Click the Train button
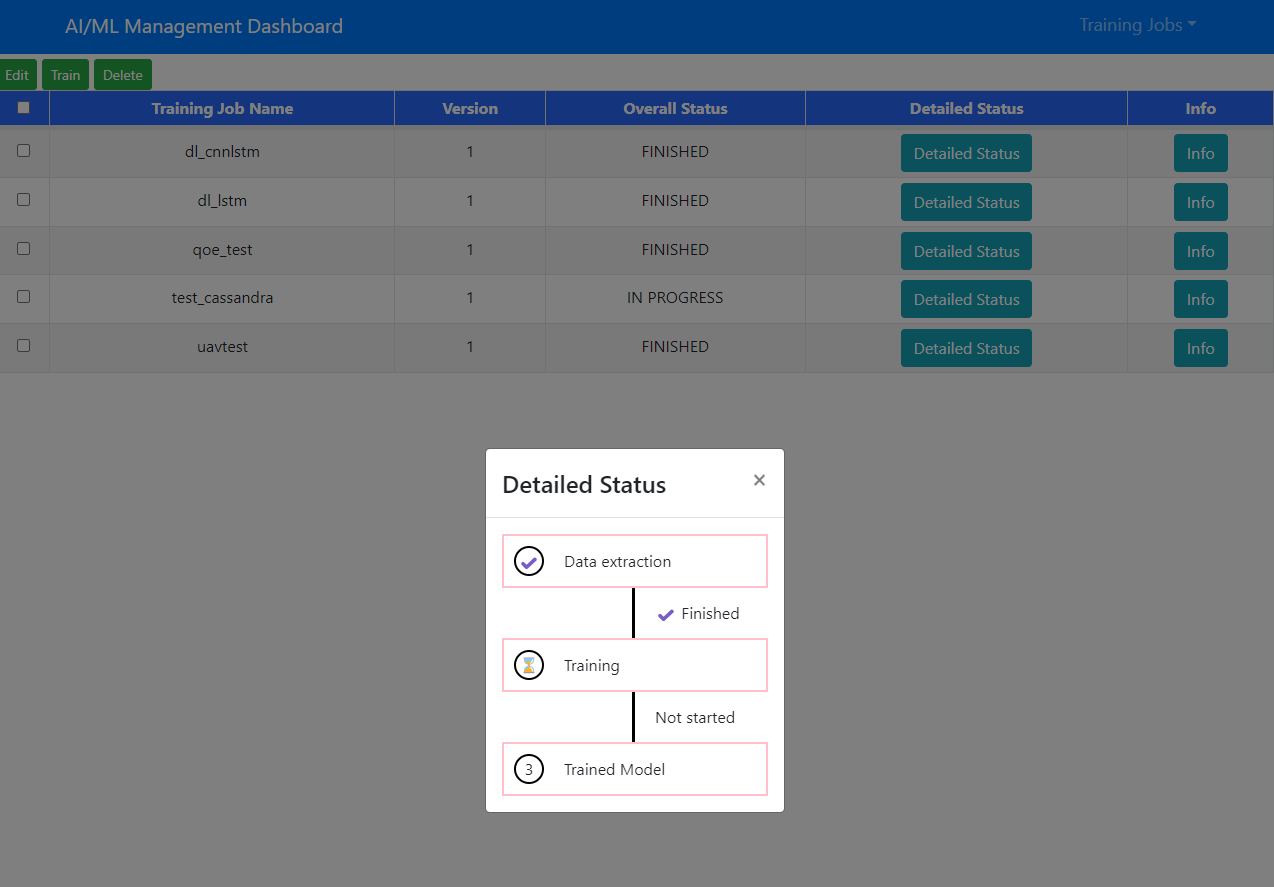1274x887 pixels. coord(66,75)
